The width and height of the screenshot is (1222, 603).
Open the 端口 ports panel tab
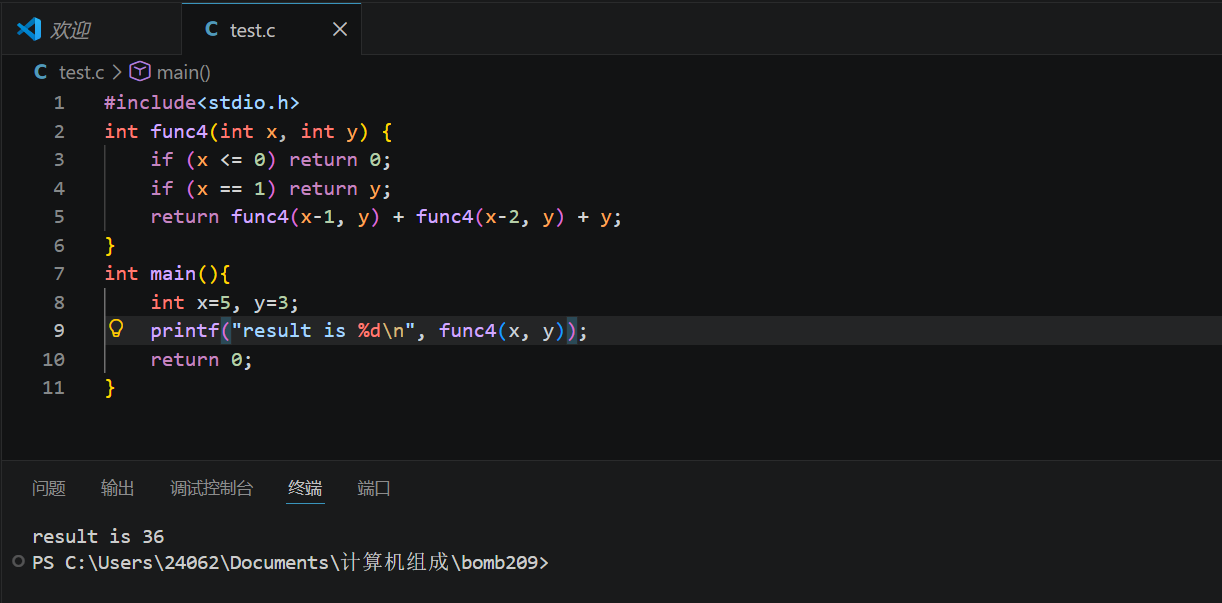click(374, 488)
